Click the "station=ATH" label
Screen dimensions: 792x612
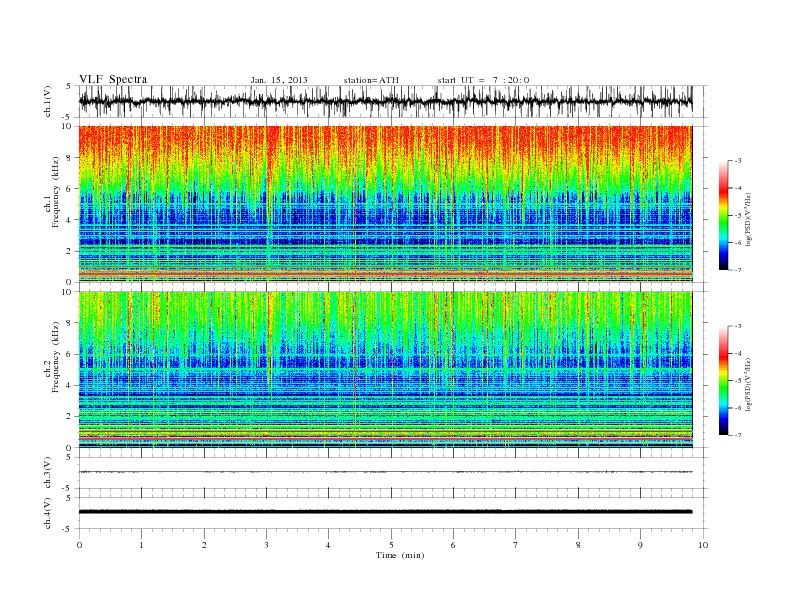click(x=371, y=80)
